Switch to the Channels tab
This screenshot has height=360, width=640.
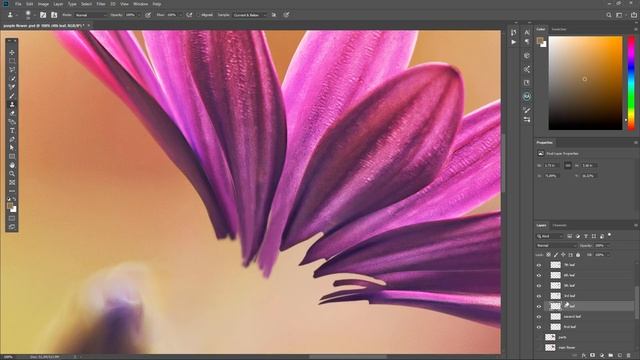point(560,225)
